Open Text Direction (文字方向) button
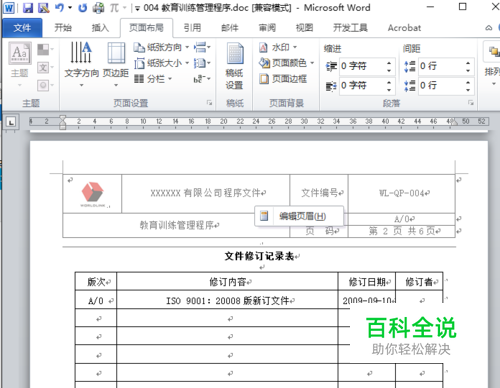The height and width of the screenshot is (388, 500). (x=81, y=64)
